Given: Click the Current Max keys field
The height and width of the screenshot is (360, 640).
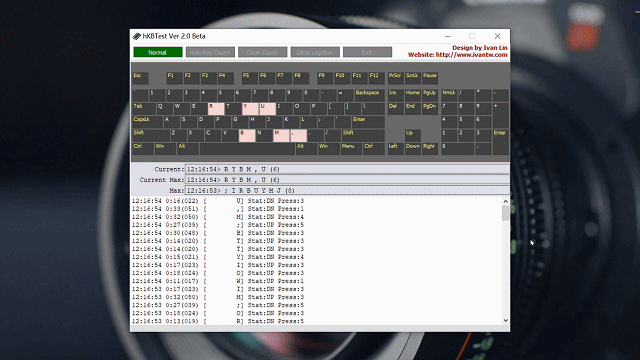Looking at the screenshot, I should [x=347, y=180].
